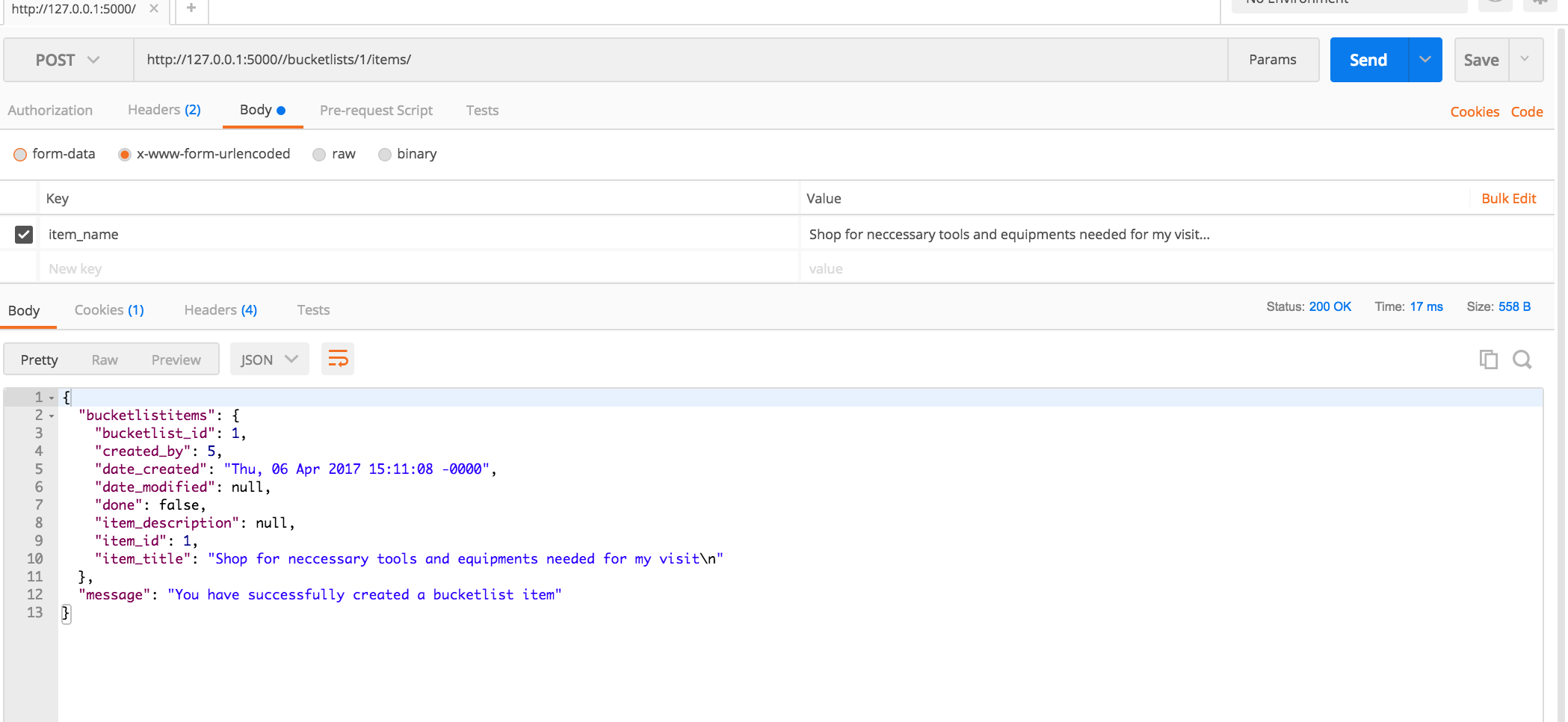Edit the item_name value field
1568x722 pixels.
click(x=1176, y=235)
